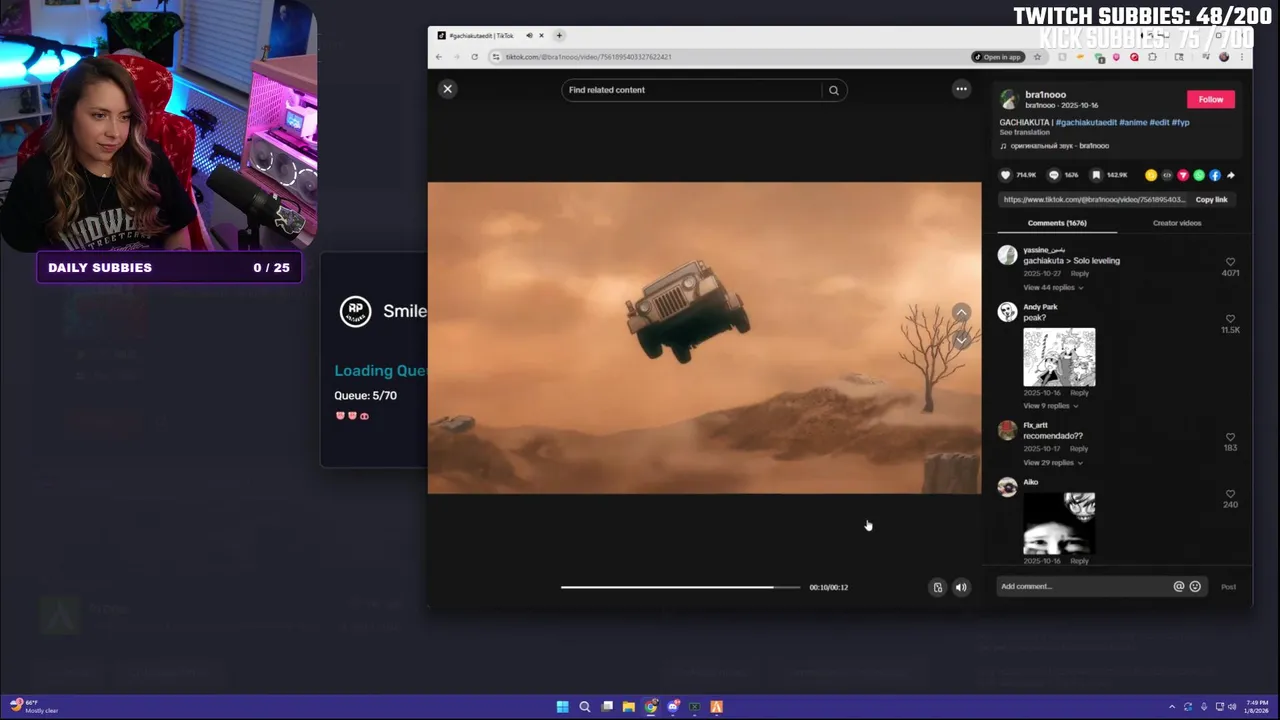1280x720 pixels.
Task: Like yassine's comment with 4071 likes
Action: pyautogui.click(x=1230, y=262)
